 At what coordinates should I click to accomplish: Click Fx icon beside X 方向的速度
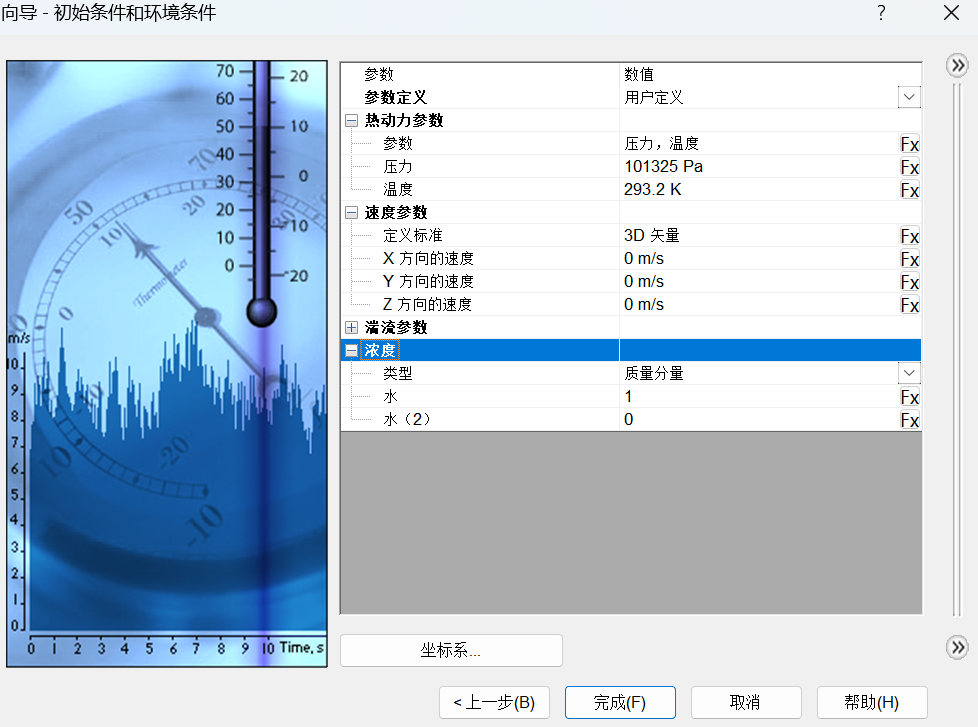909,259
